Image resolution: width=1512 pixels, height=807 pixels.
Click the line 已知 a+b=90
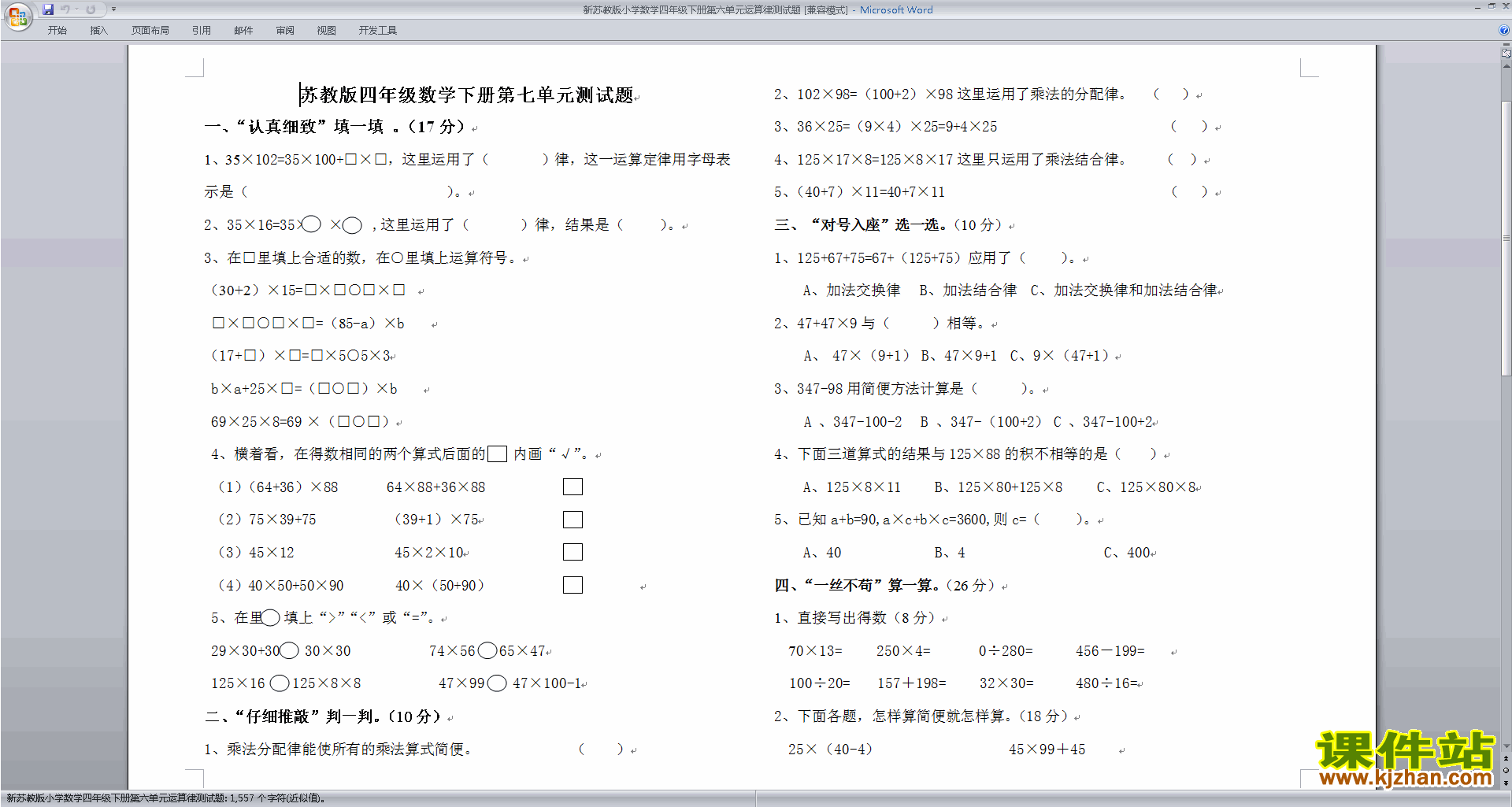click(x=932, y=520)
